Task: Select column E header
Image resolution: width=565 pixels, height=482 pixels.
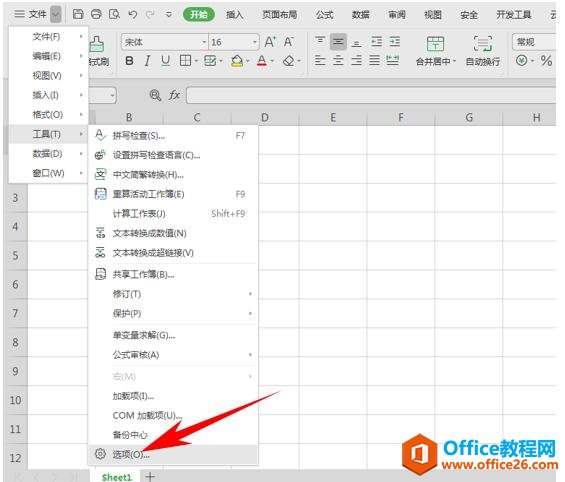Action: 333,117
